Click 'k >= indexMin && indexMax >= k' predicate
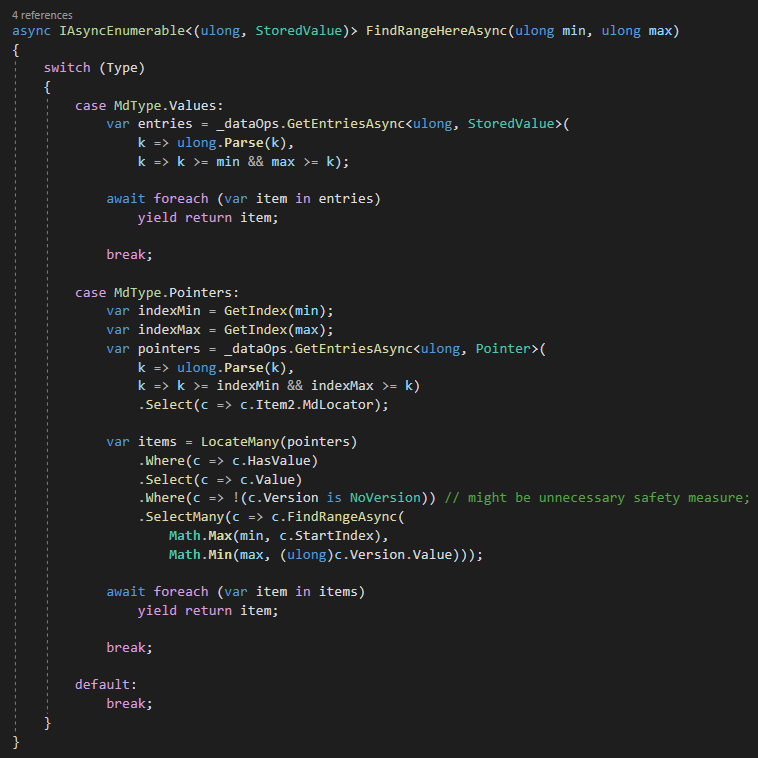Viewport: 758px width, 758px height. click(294, 386)
